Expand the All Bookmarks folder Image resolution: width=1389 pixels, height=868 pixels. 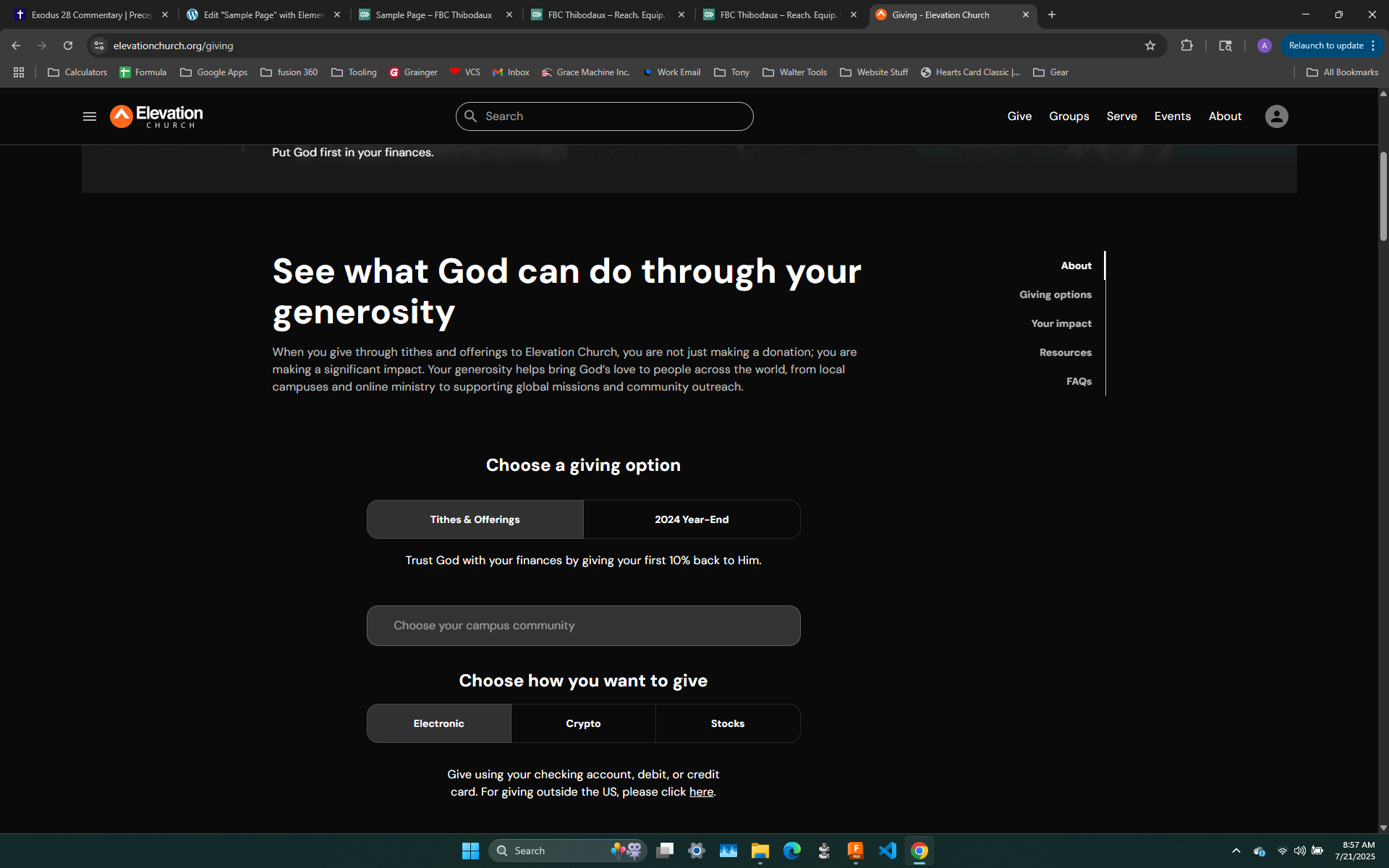point(1342,72)
